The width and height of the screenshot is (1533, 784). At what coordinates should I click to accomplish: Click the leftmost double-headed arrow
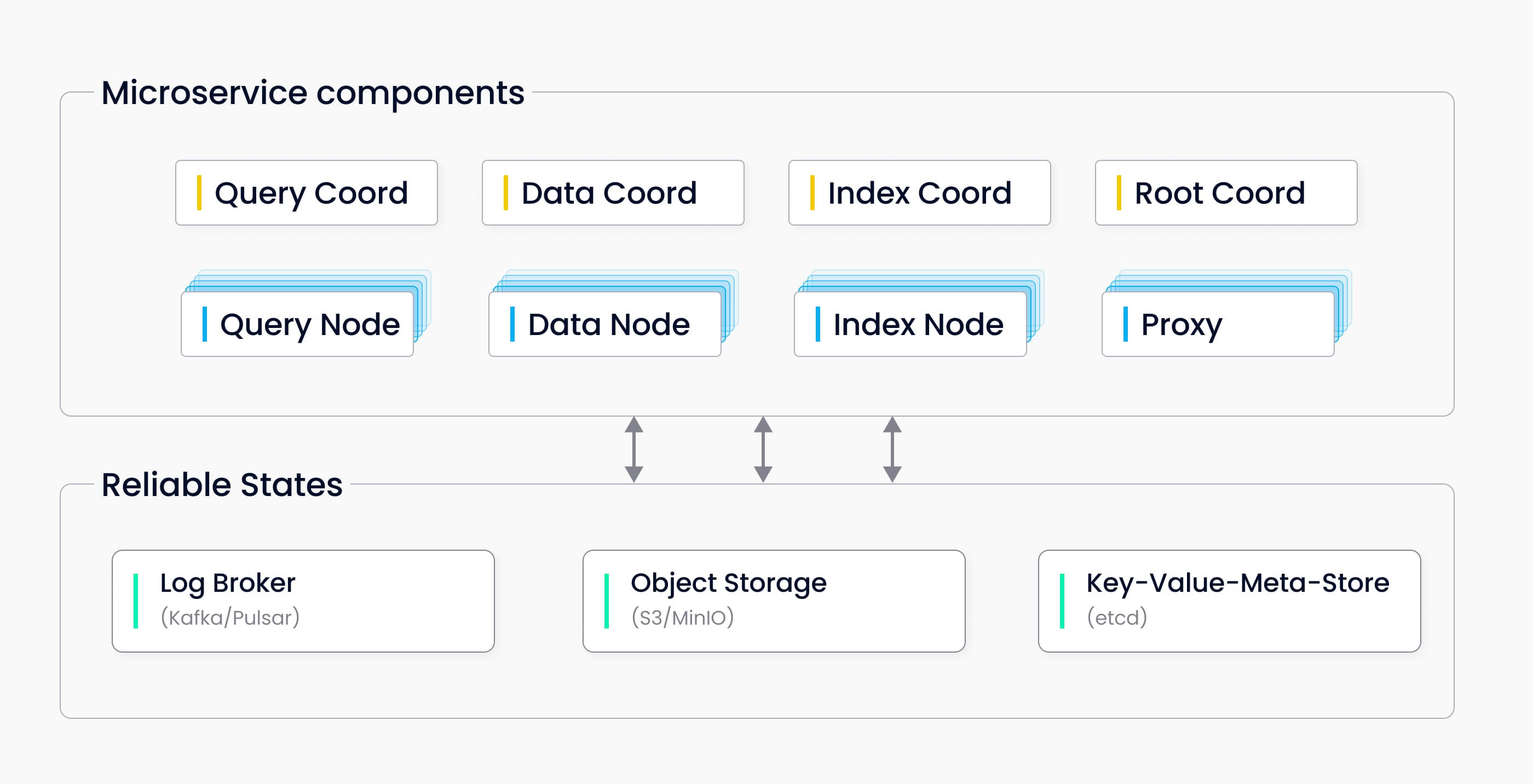(634, 449)
